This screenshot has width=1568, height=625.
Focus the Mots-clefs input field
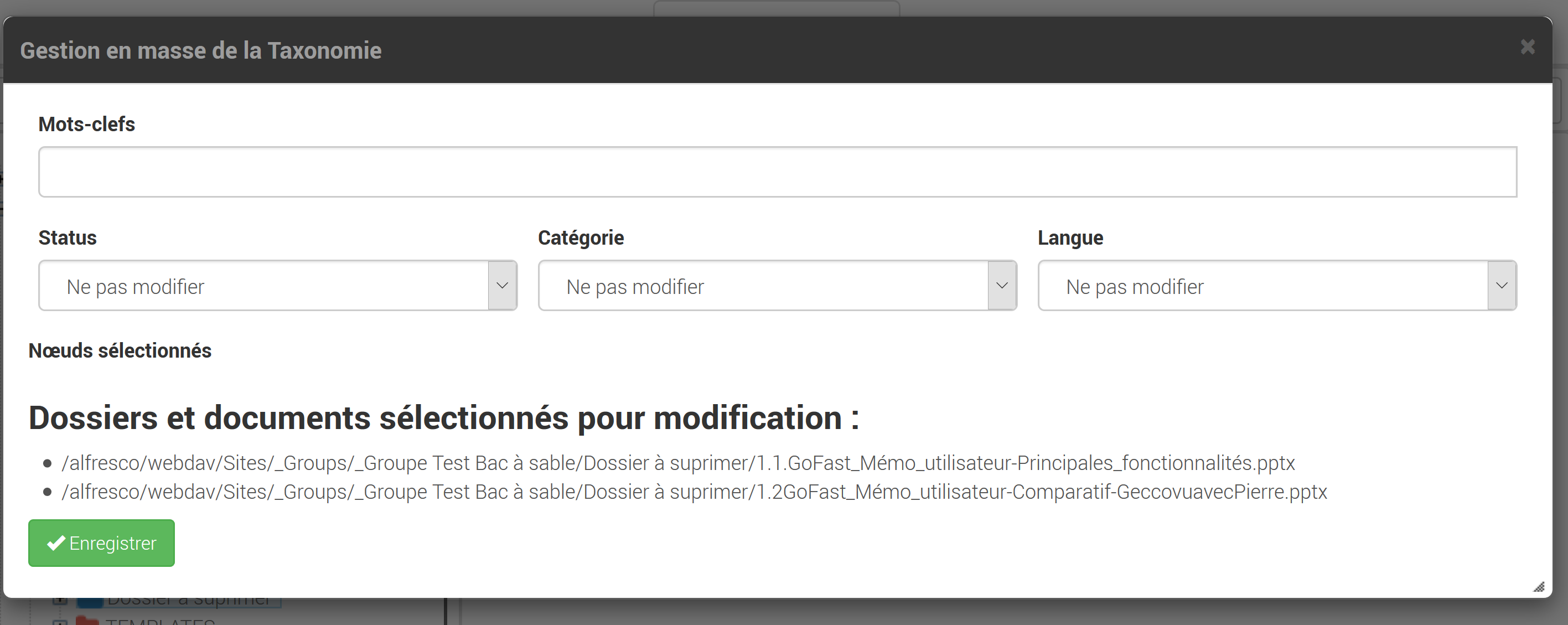(x=777, y=172)
